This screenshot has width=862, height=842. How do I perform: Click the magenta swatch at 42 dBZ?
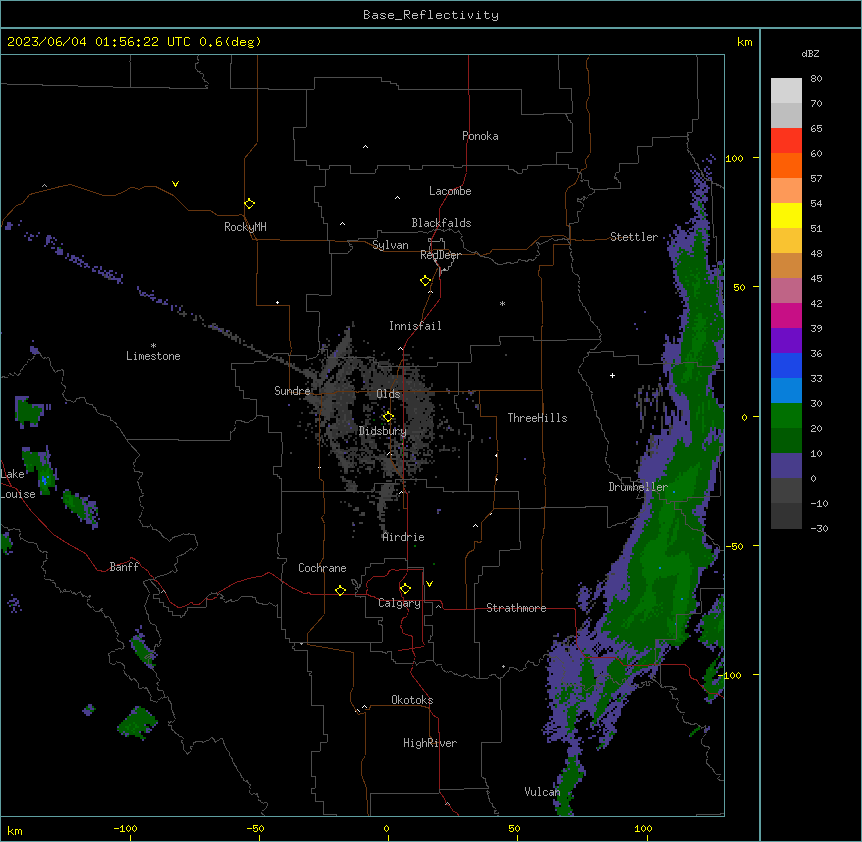pyautogui.click(x=786, y=315)
